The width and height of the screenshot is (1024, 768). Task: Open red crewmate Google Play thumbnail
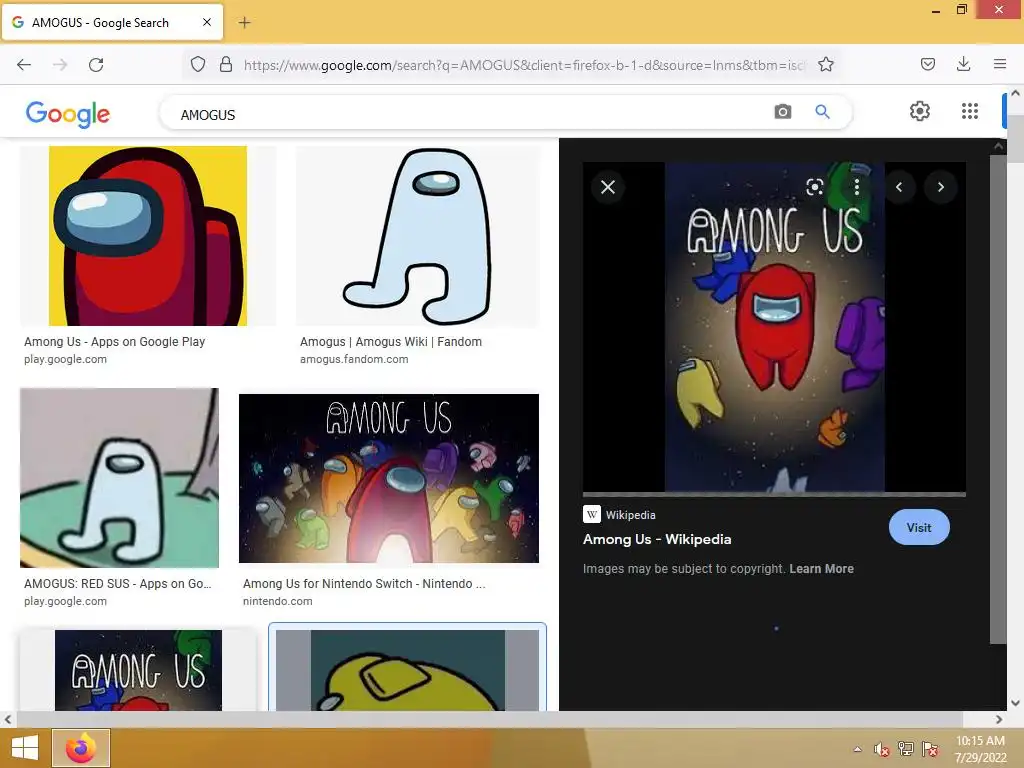click(x=148, y=236)
